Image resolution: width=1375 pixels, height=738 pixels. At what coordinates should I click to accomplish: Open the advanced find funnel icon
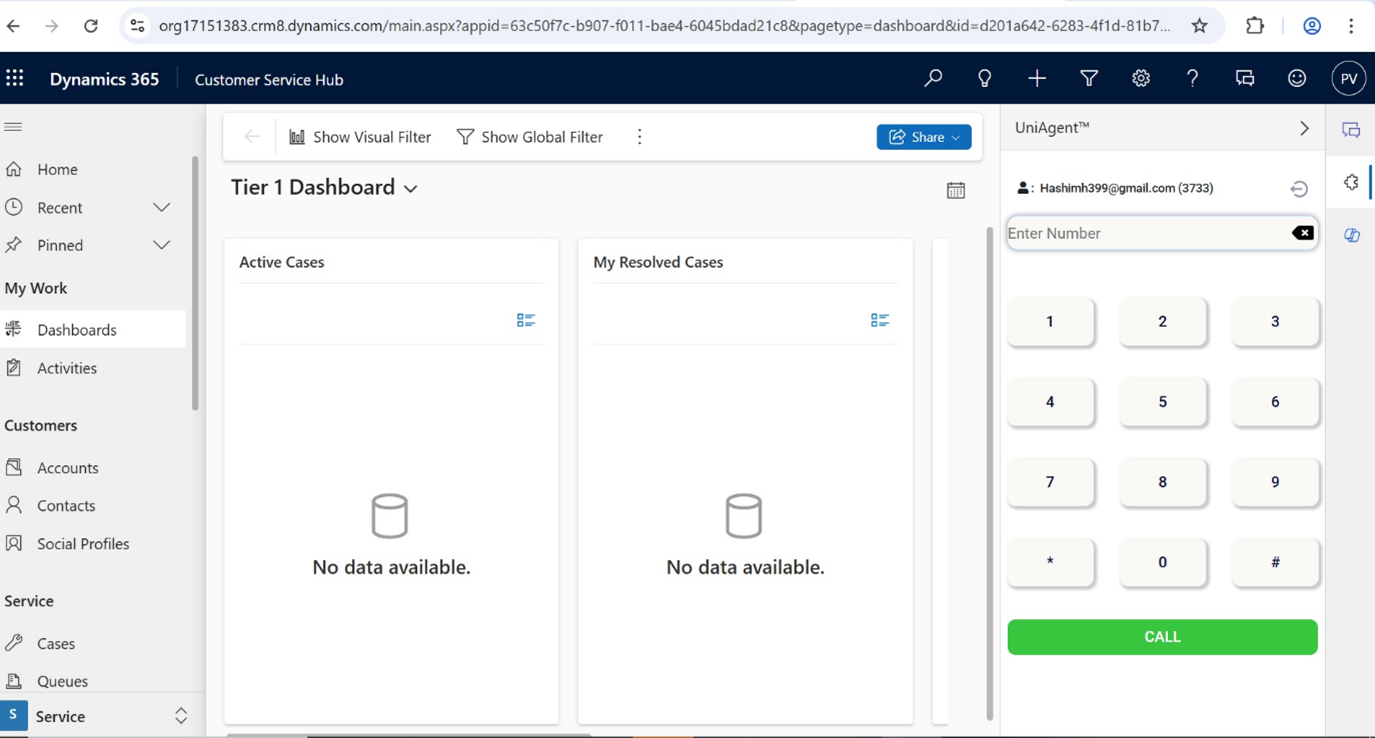[1089, 79]
